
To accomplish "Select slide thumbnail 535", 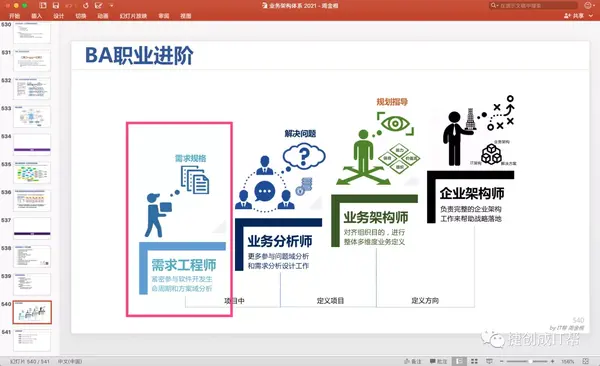I will 32,172.
